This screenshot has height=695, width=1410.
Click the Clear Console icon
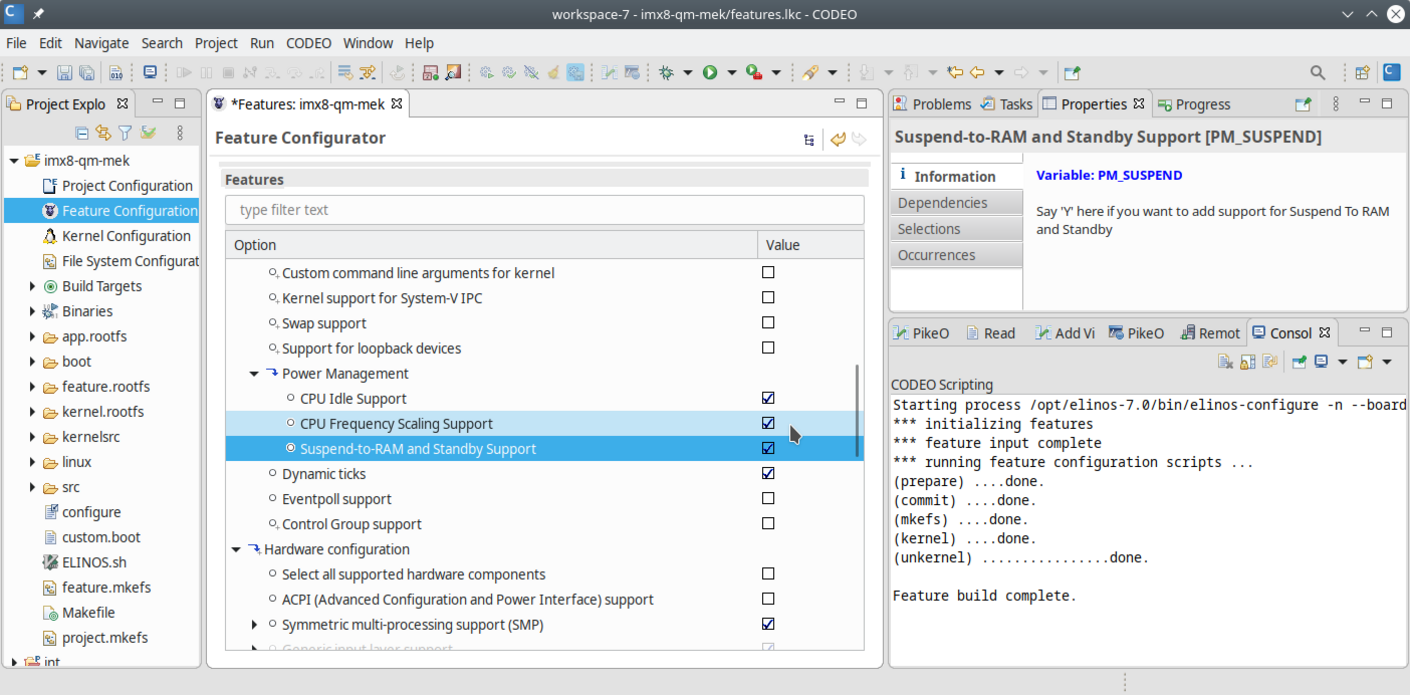1225,361
